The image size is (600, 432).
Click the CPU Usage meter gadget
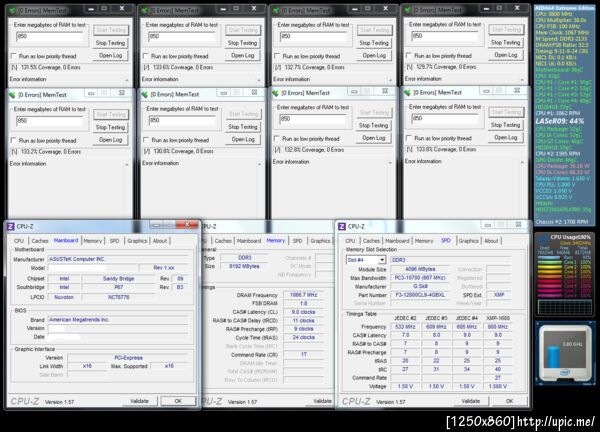(564, 274)
